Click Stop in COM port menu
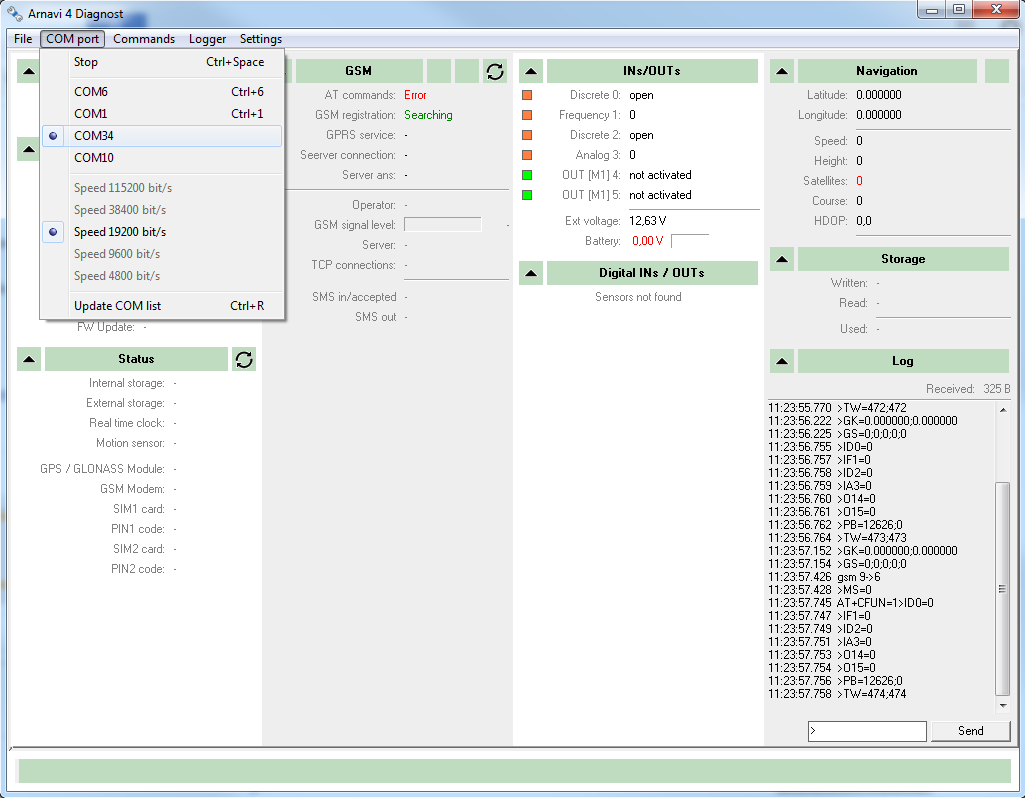 point(162,62)
